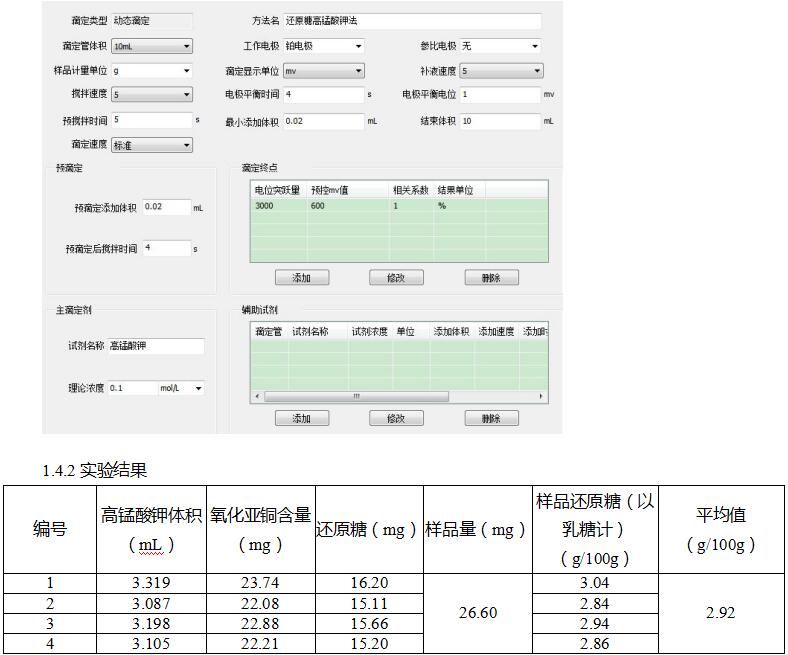Click 添加 button under 滴定终点 table
Image resolution: width=788 pixels, height=655 pixels.
[301, 278]
